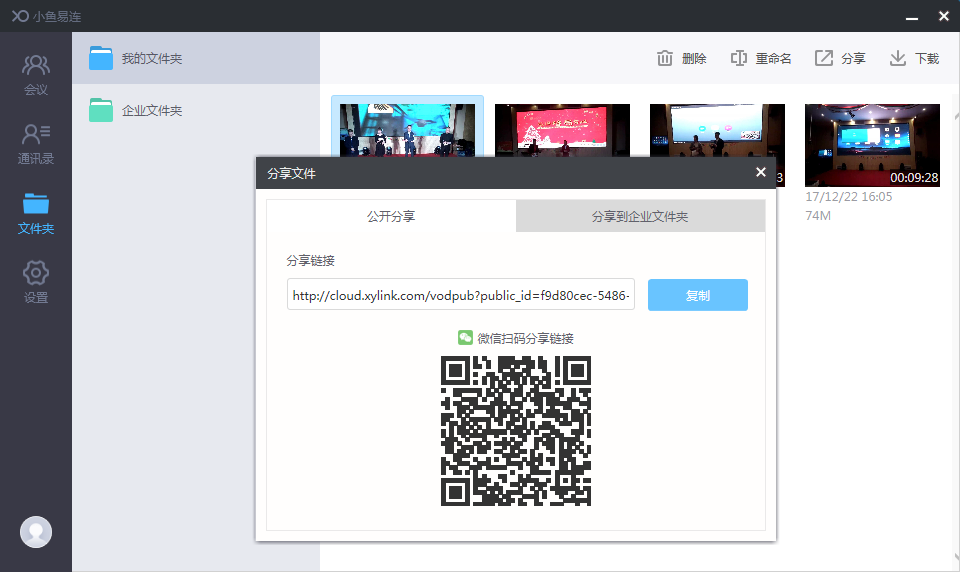Select the 文件夹 folder section in sidebar
This screenshot has width=960, height=572.
click(x=36, y=214)
